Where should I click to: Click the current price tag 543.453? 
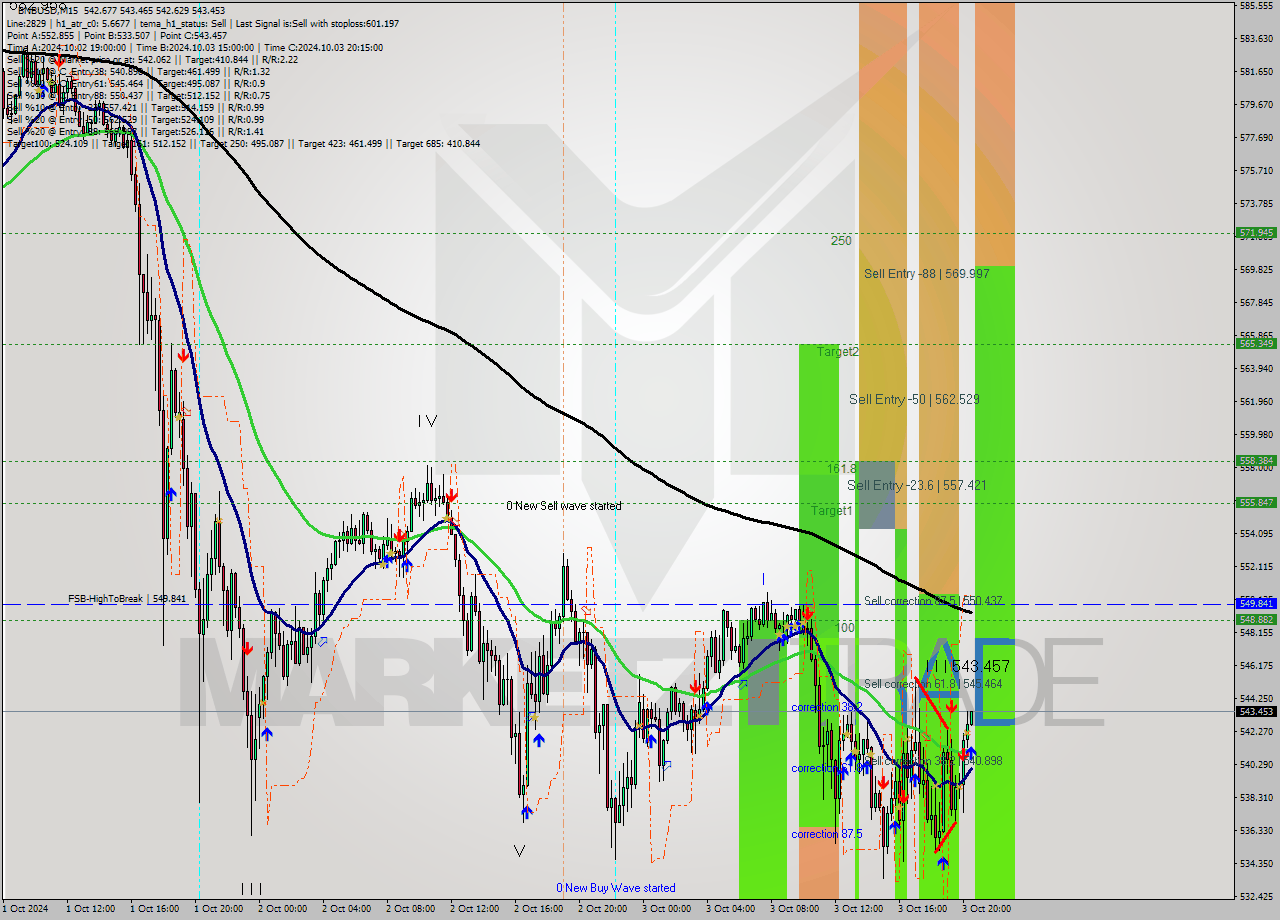[x=1257, y=711]
